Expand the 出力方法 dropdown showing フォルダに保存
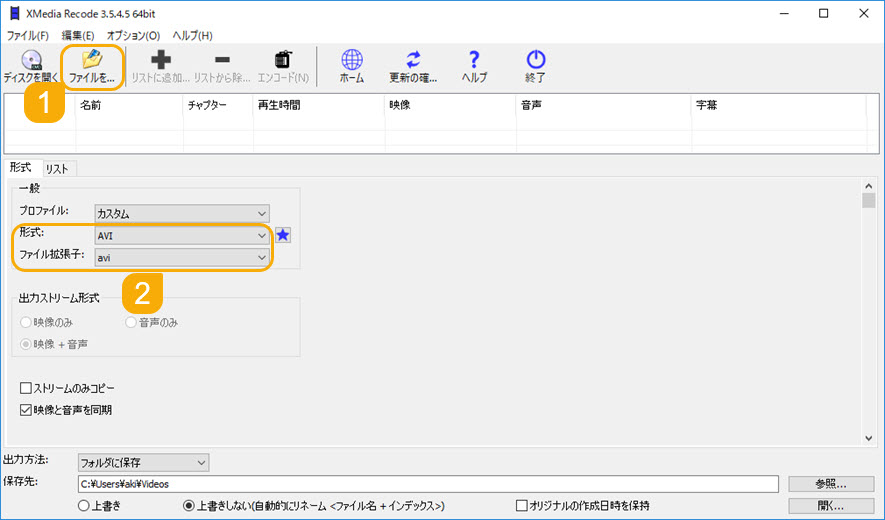885x520 pixels. pos(143,462)
